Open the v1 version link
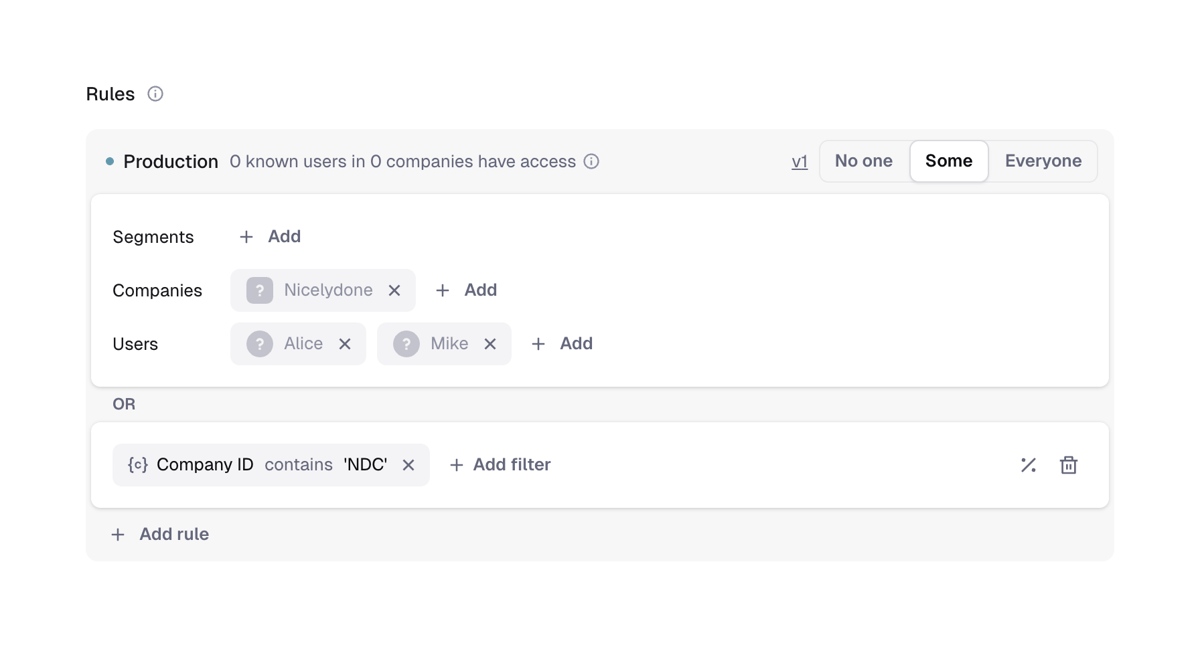Image resolution: width=1200 pixels, height=647 pixels. pyautogui.click(x=799, y=161)
